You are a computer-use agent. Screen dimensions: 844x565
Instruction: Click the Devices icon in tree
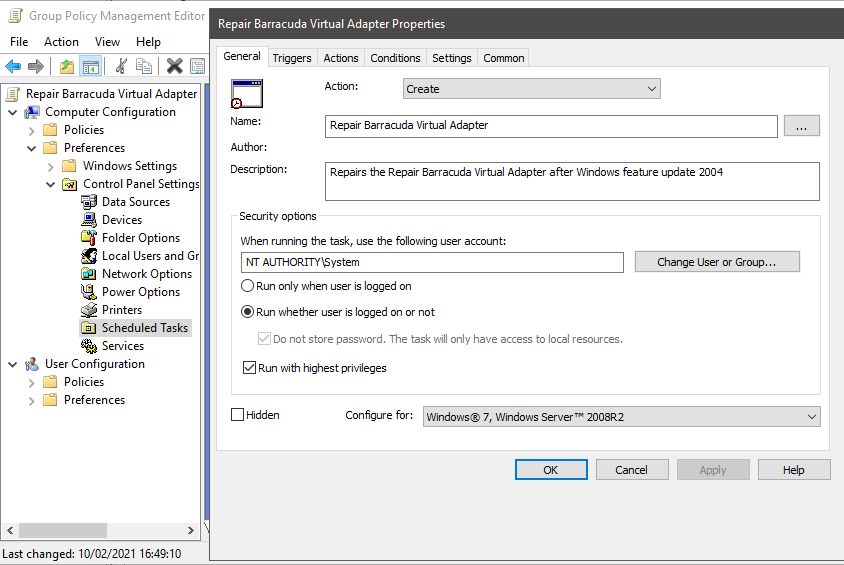tap(89, 220)
